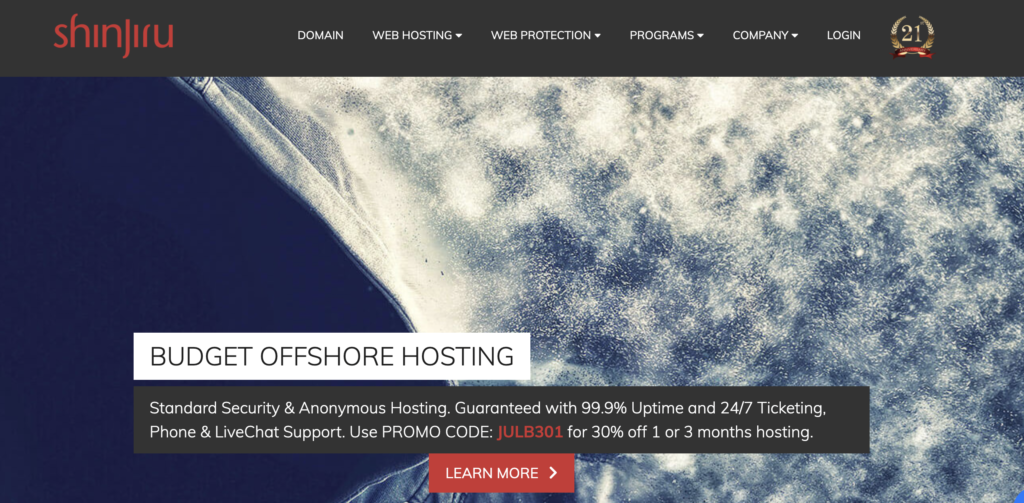This screenshot has width=1024, height=503.
Task: Click the 21 anniversary laurel badge
Action: click(x=912, y=37)
